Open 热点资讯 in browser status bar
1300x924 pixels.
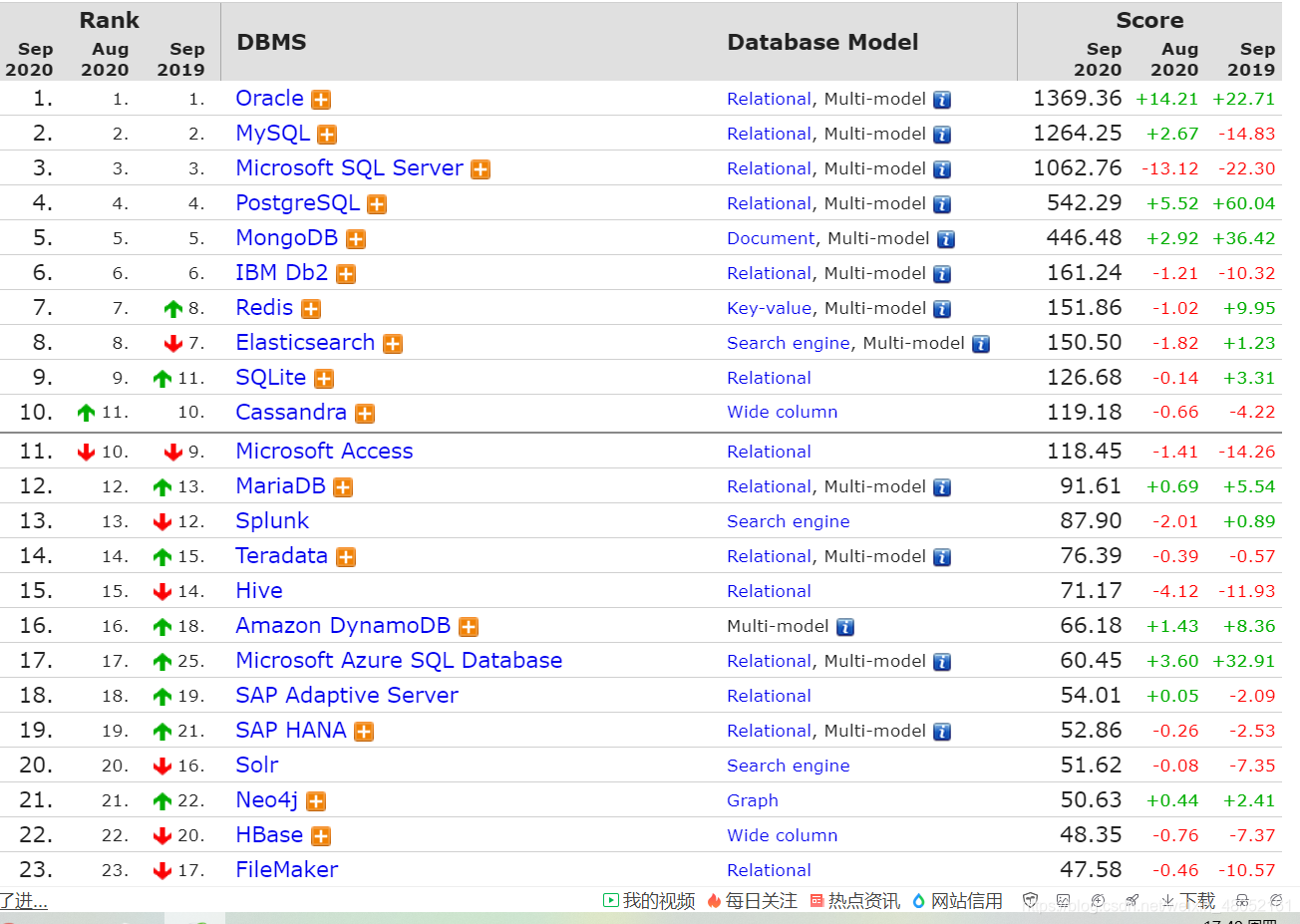856,901
